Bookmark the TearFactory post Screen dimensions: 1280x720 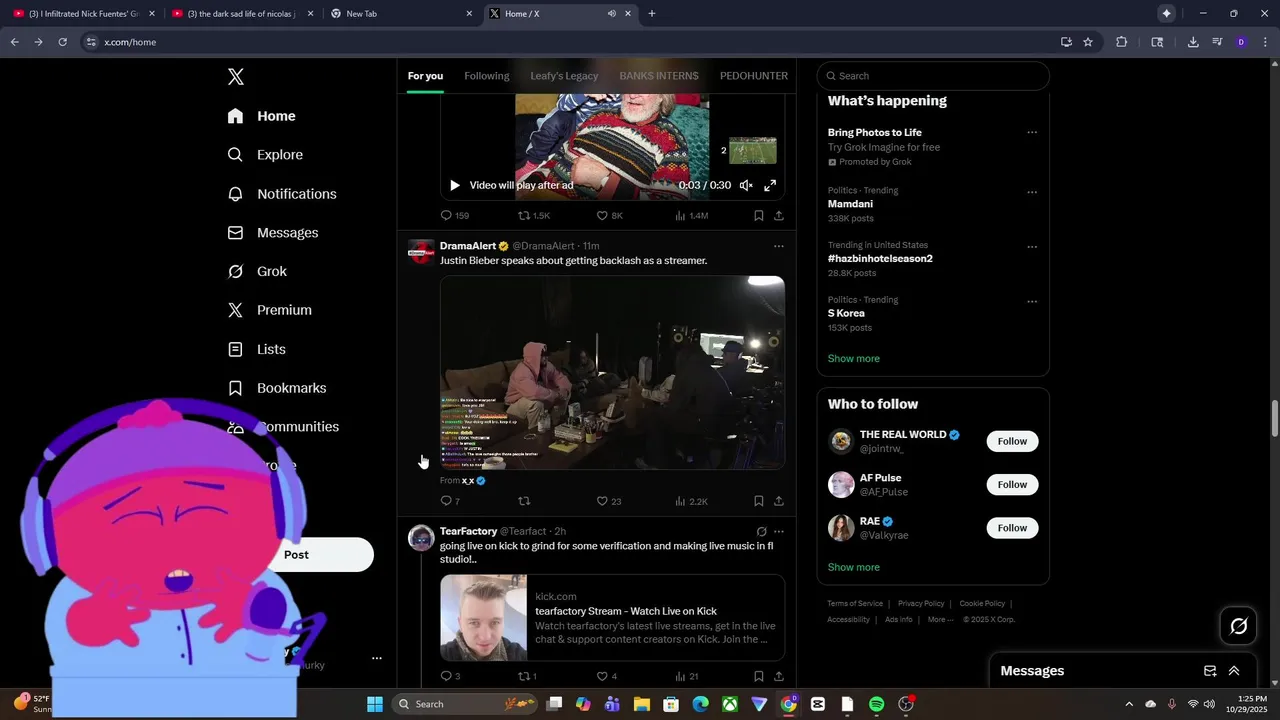tap(759, 677)
